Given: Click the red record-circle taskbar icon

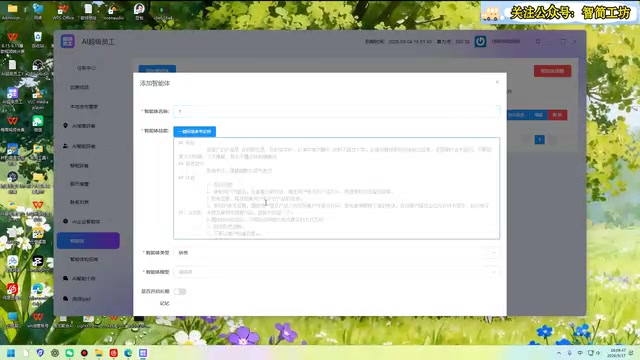Looking at the screenshot, I should tap(84, 353).
